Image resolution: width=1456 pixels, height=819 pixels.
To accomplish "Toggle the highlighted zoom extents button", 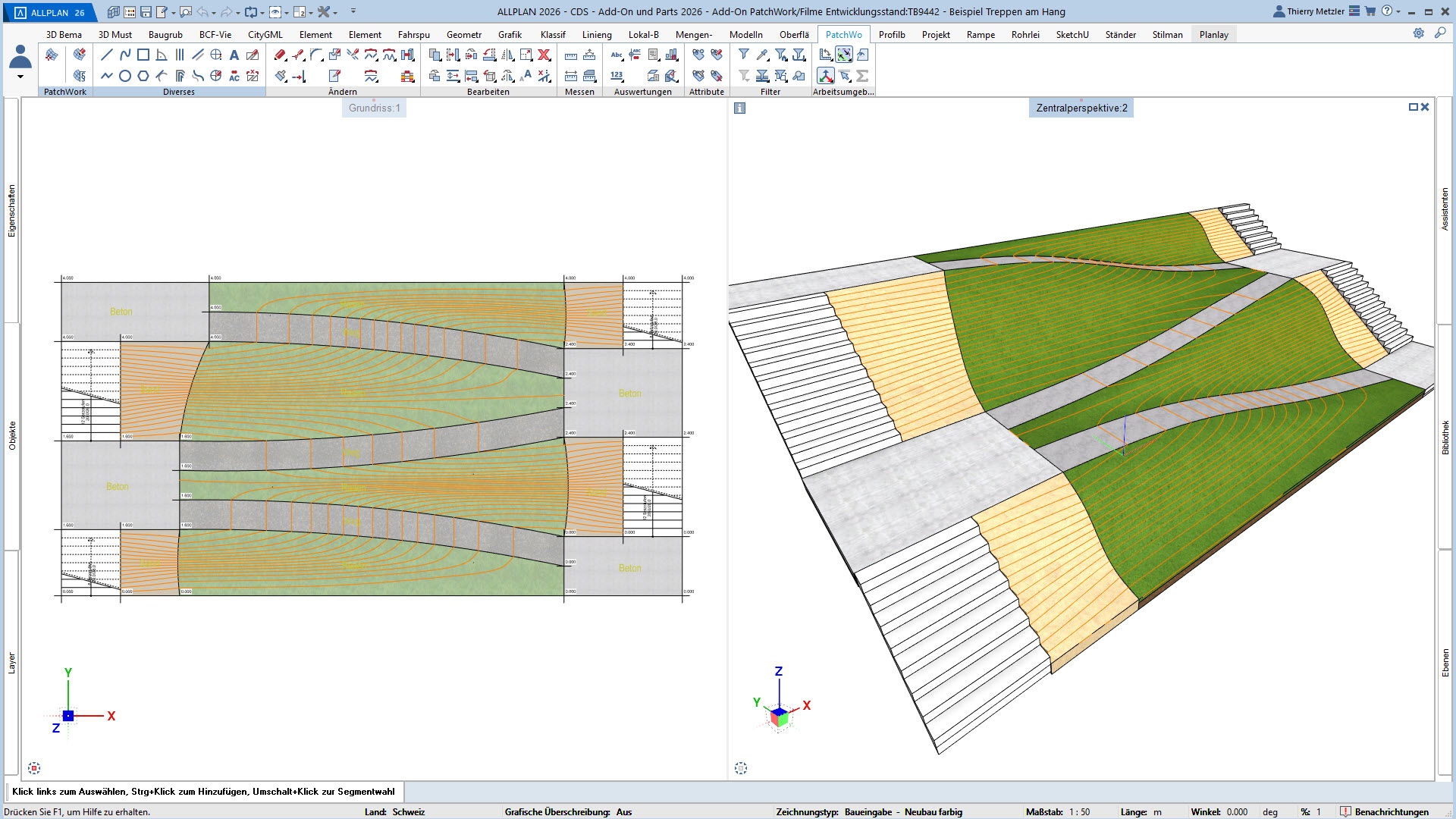I will 844,55.
